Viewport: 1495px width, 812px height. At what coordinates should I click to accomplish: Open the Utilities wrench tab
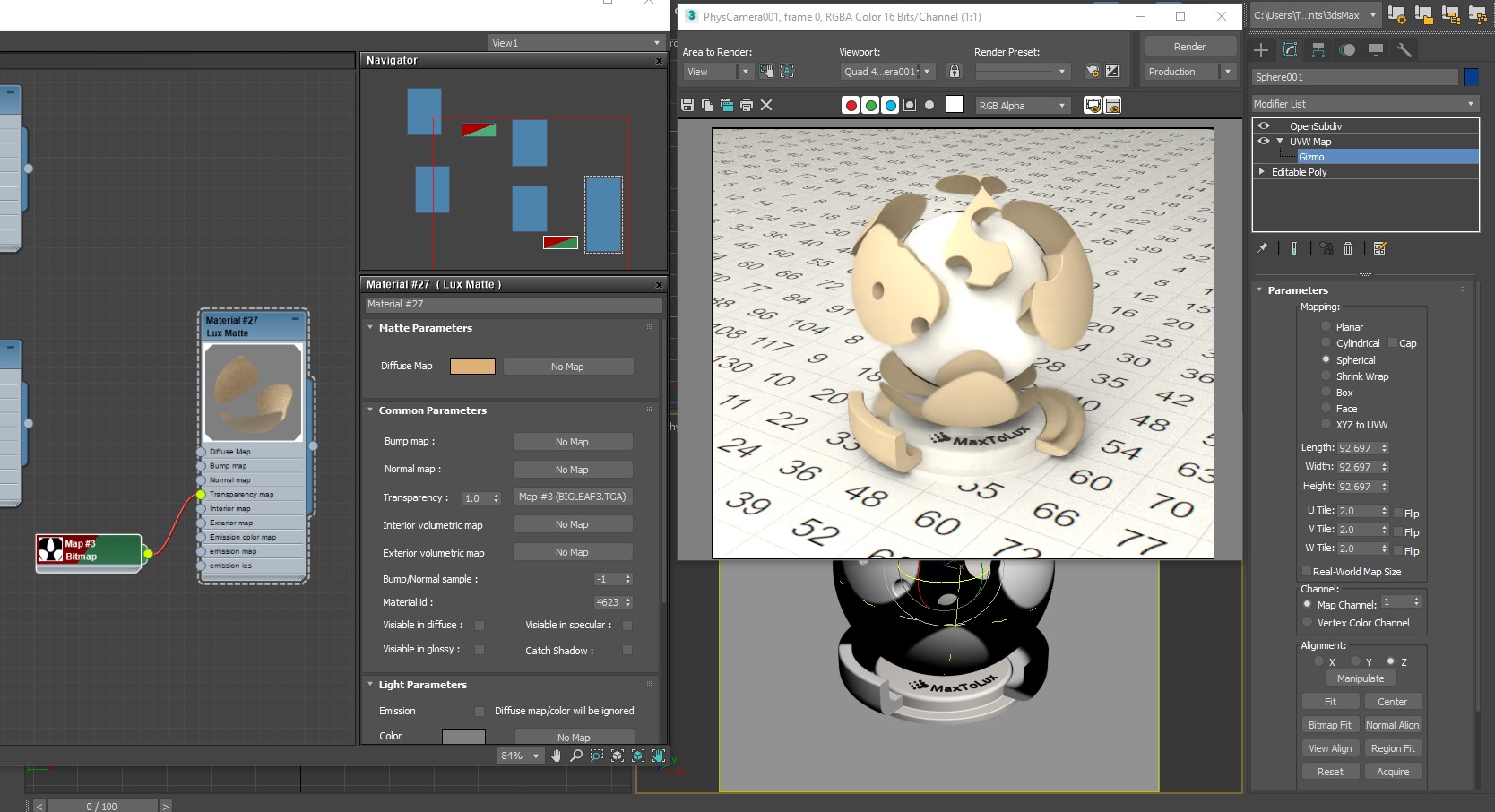pyautogui.click(x=1404, y=50)
